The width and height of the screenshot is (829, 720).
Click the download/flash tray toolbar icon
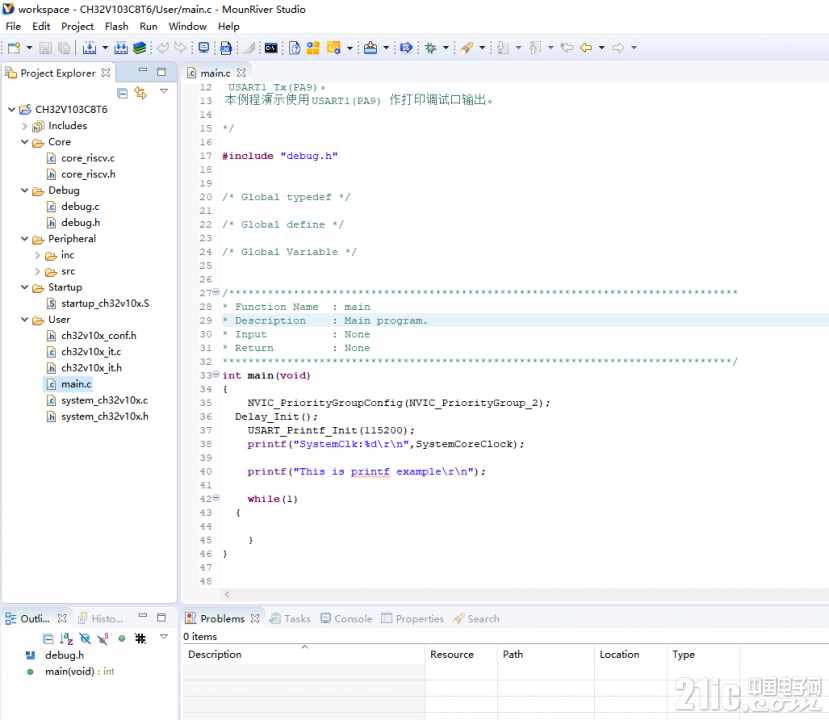(371, 48)
